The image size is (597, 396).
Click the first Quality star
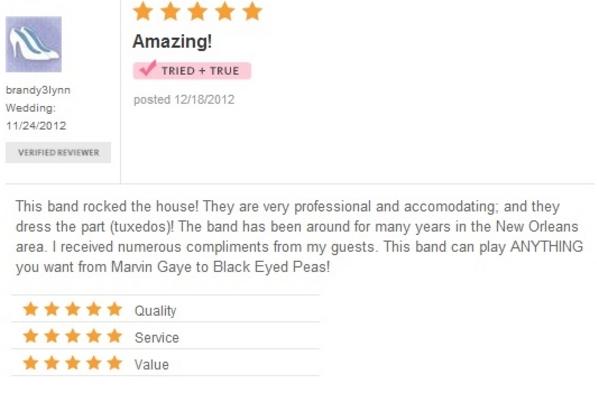(31, 309)
